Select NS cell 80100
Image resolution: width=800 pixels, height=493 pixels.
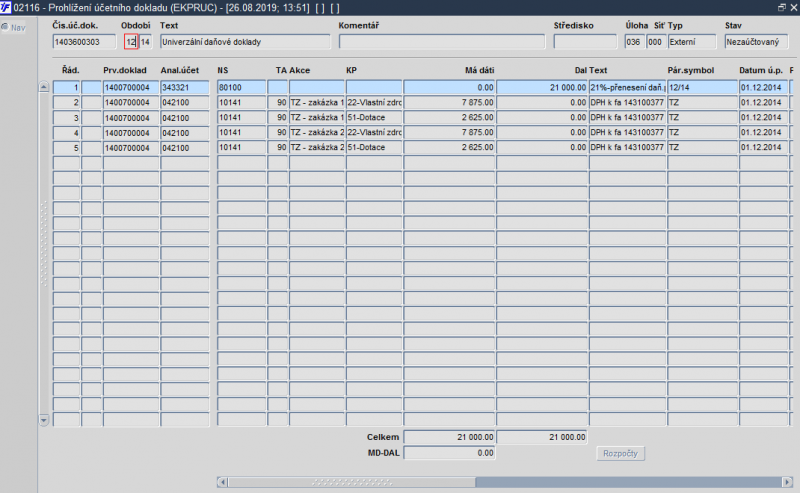241,87
